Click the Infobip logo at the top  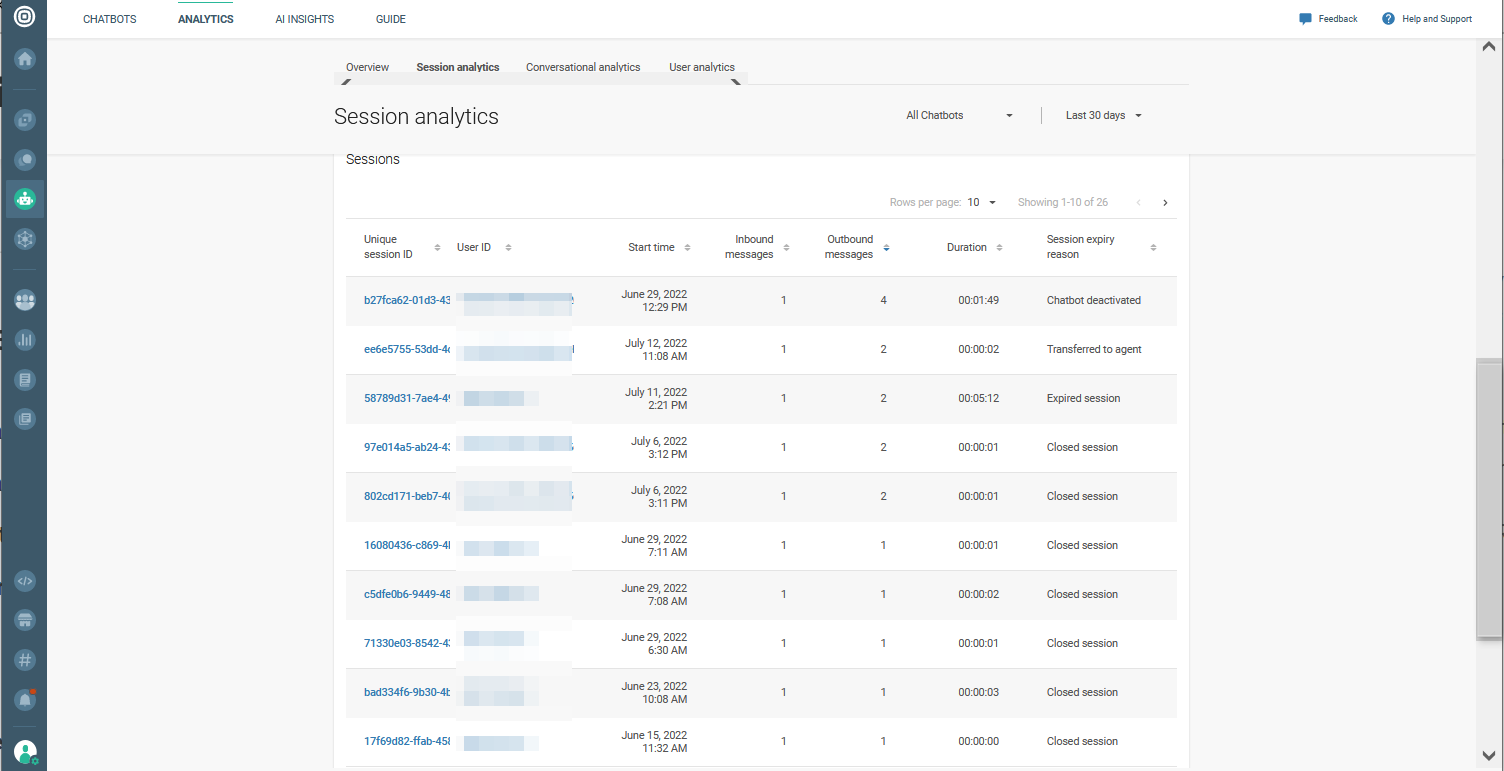click(x=24, y=17)
